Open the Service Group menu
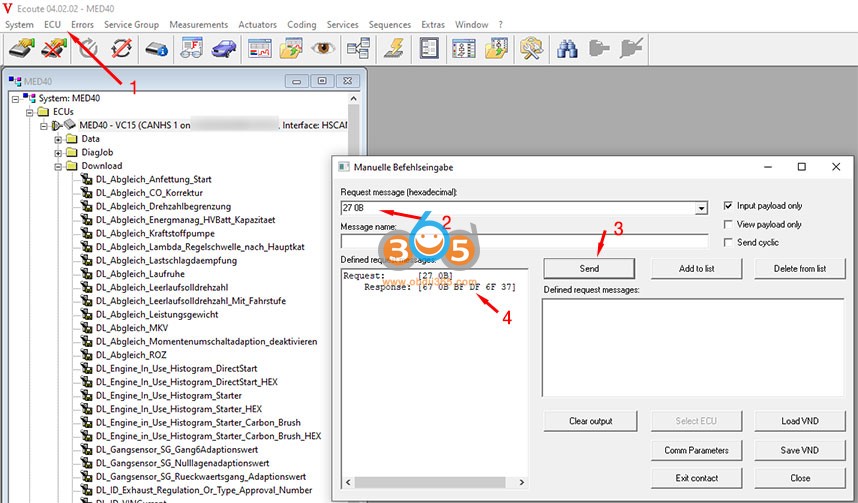The height and width of the screenshot is (503, 858). click(131, 25)
